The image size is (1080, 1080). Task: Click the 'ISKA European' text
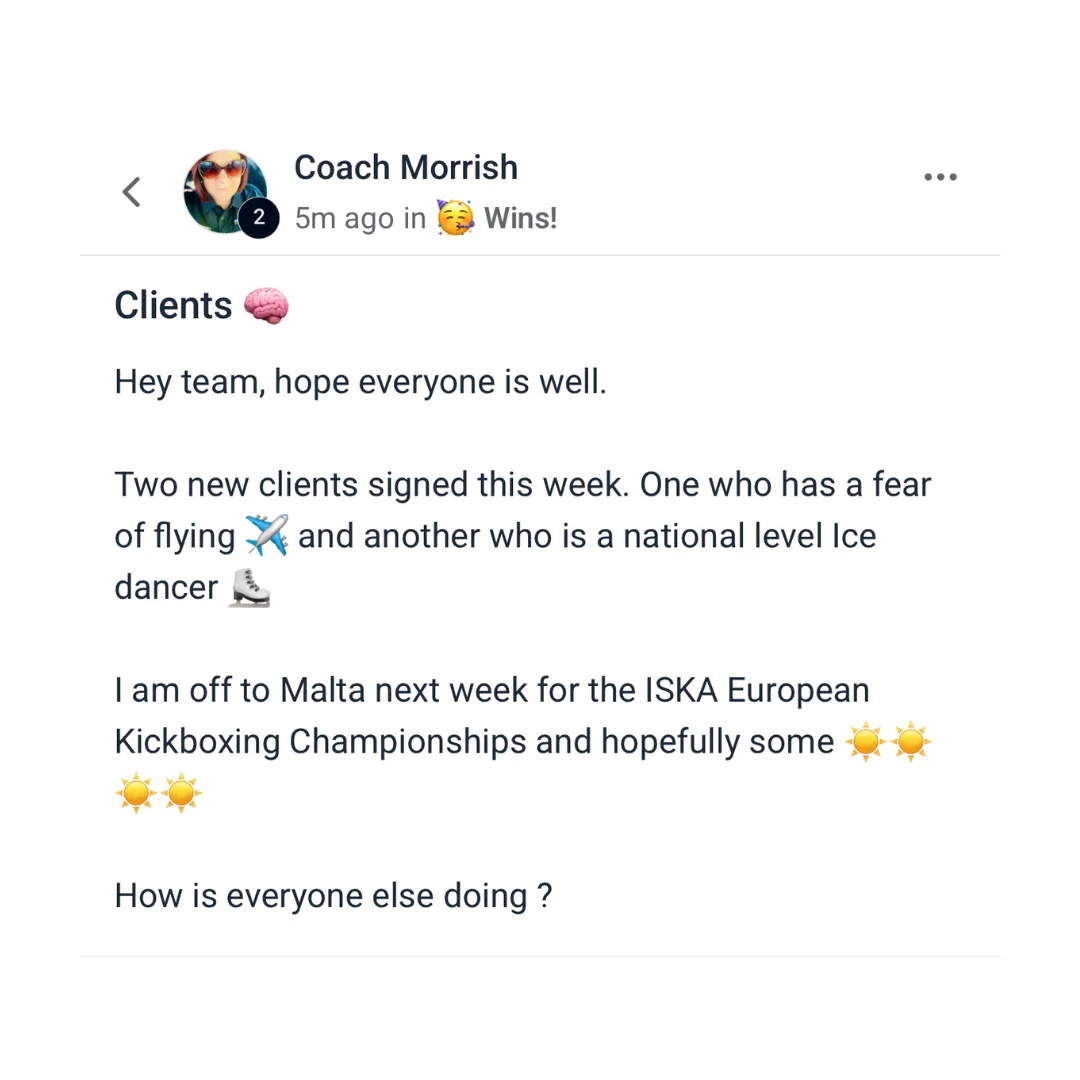point(757,690)
